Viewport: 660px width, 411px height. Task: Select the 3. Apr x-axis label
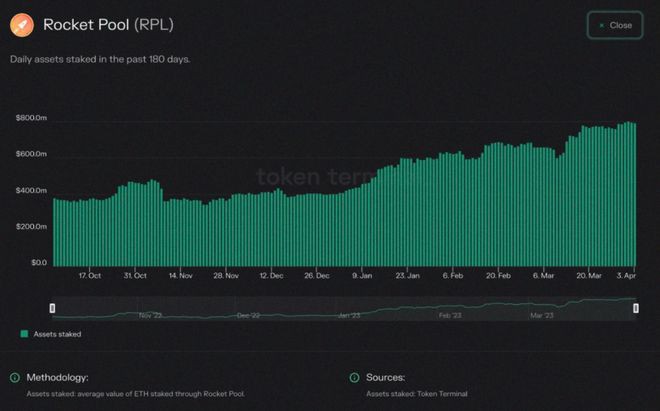click(x=627, y=275)
